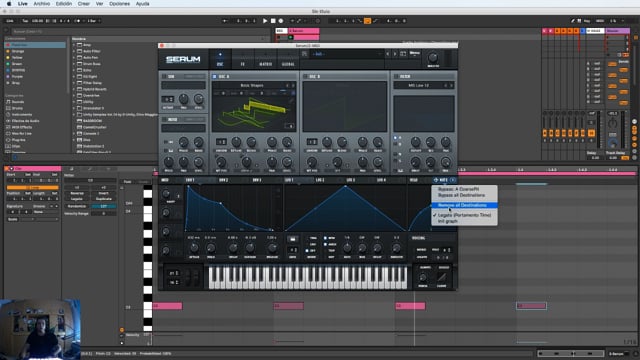Turn the Serum Master volume knob
The image size is (640, 360).
(433, 57)
